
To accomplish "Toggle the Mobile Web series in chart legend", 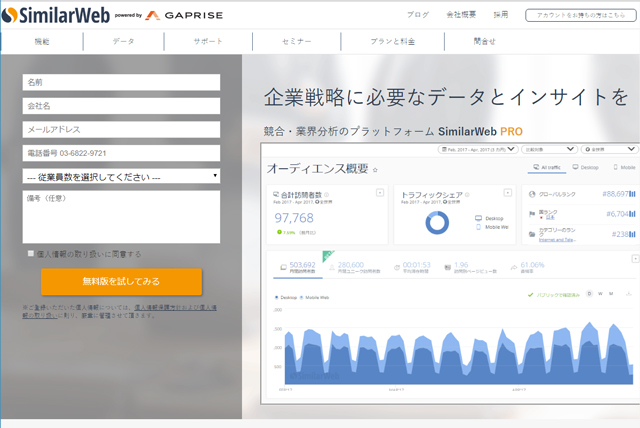I will point(315,297).
